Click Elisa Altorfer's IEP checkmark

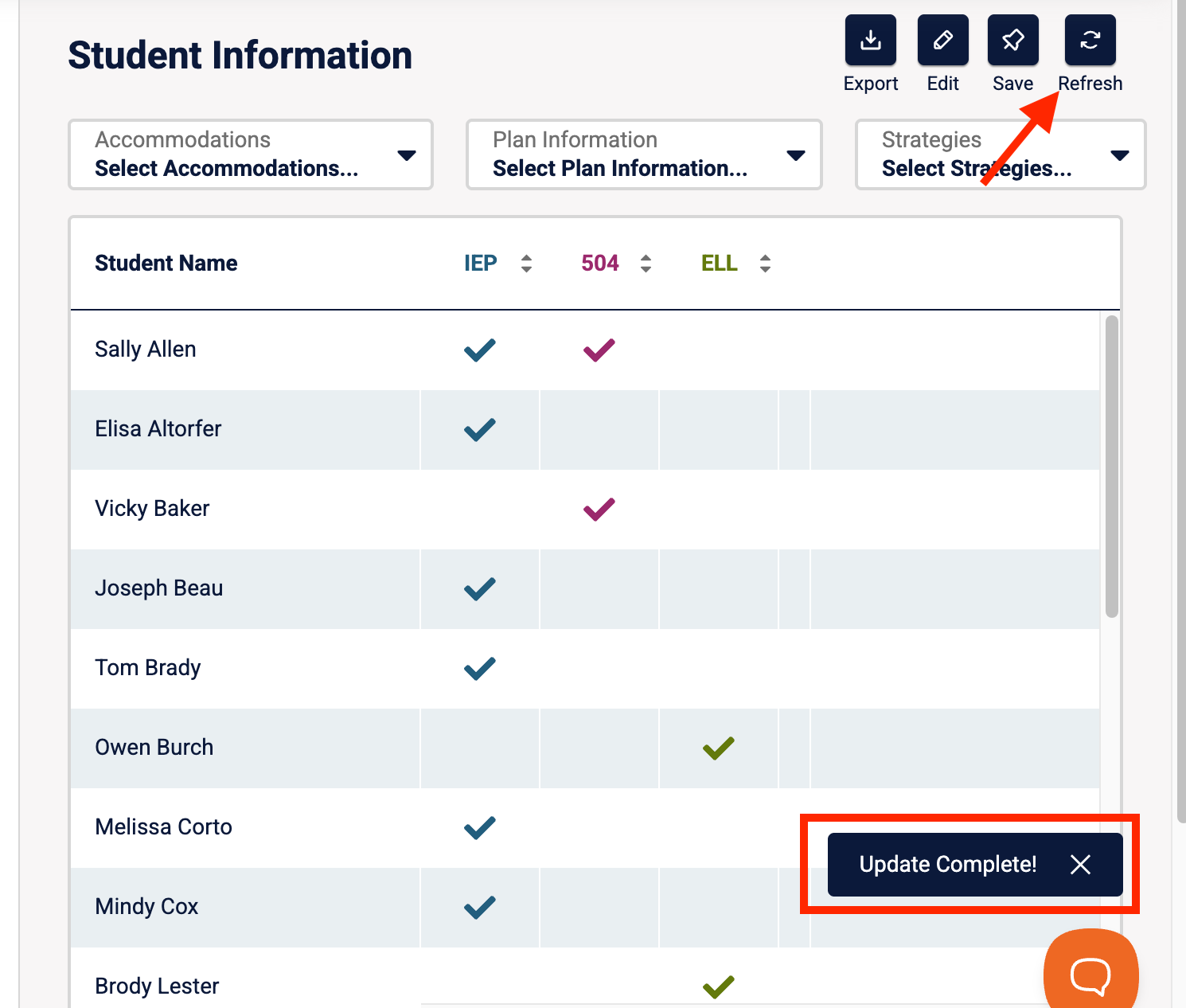(480, 430)
